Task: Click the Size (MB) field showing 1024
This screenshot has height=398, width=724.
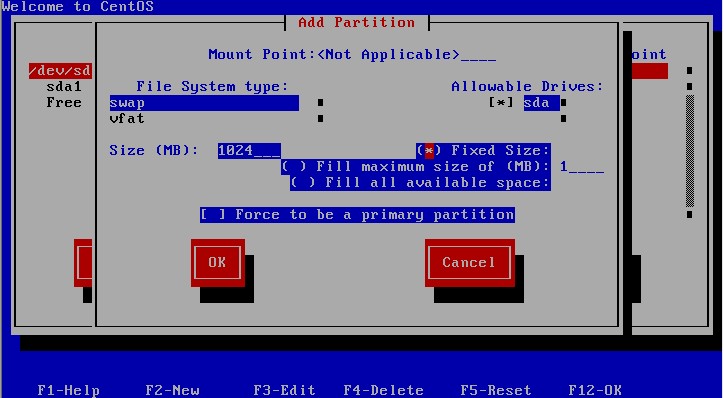Action: (x=249, y=151)
